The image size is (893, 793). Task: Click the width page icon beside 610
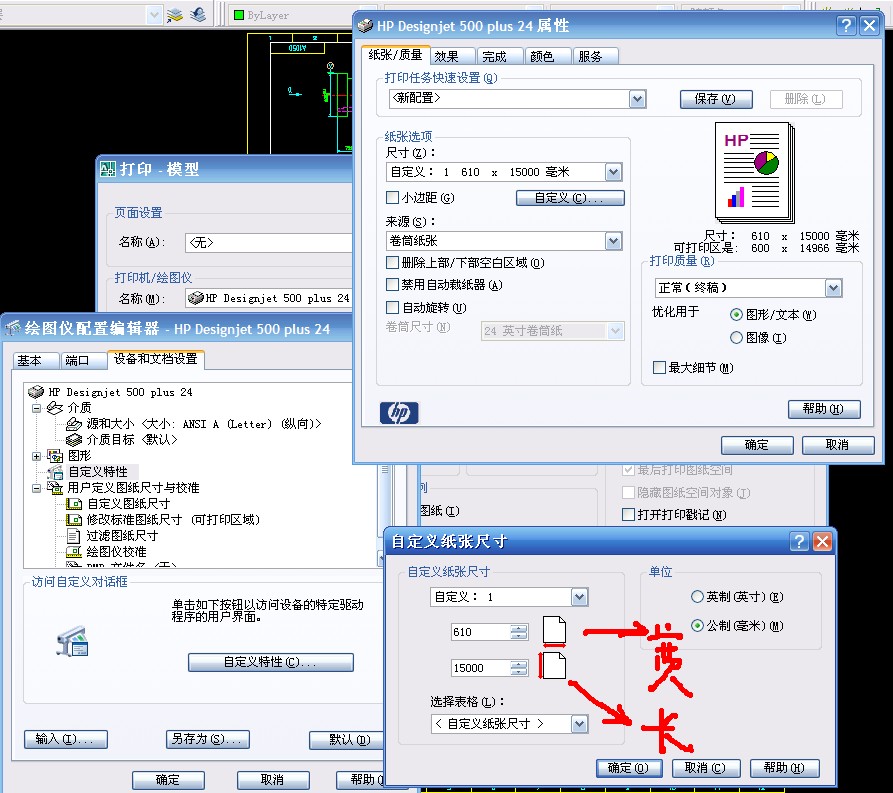click(x=554, y=631)
